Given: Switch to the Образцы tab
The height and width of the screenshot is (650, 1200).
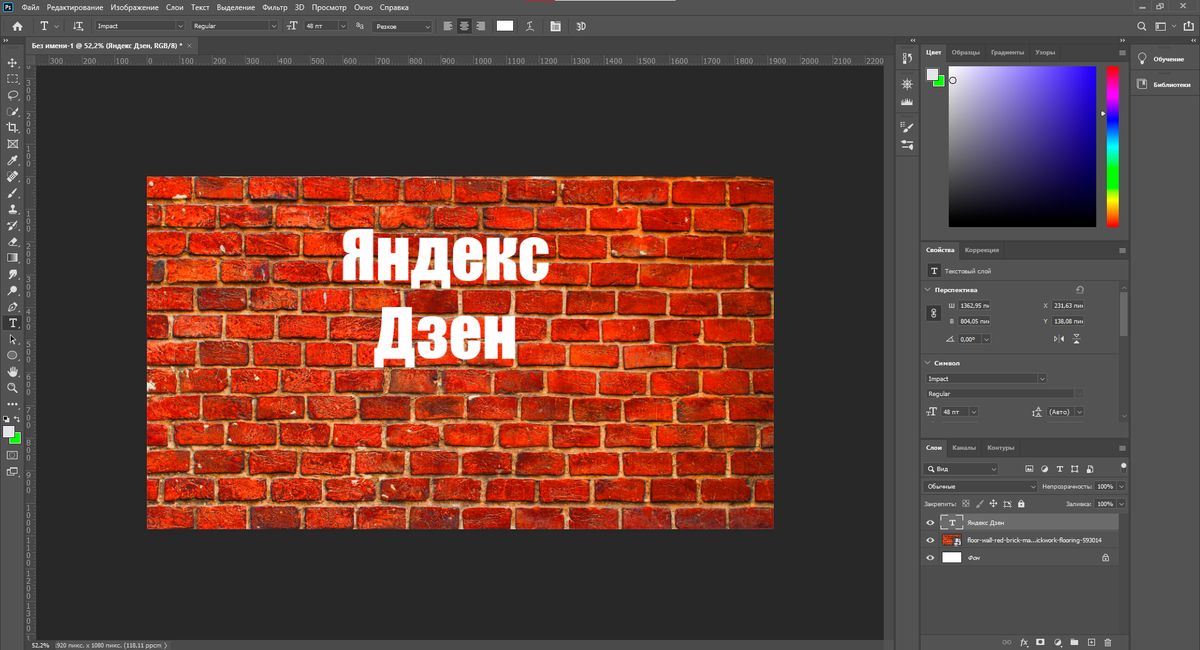Looking at the screenshot, I should (x=966, y=52).
